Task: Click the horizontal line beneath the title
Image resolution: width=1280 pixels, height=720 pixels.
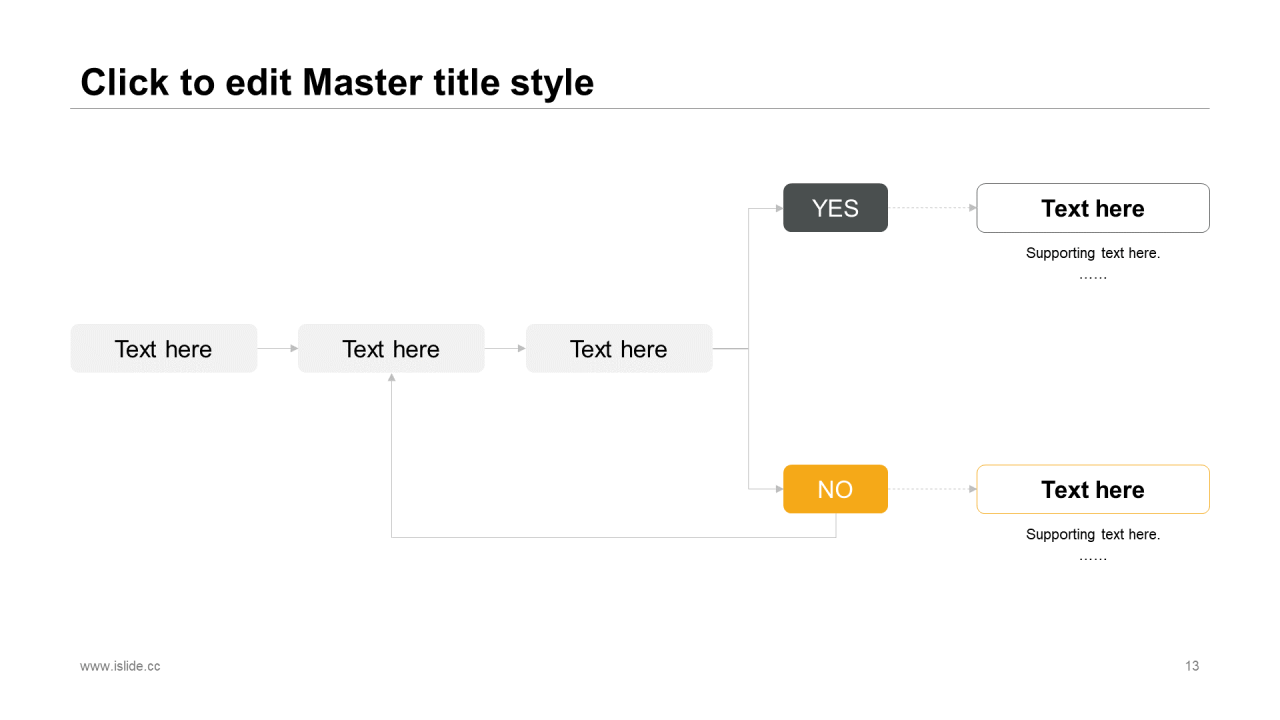Action: (640, 108)
